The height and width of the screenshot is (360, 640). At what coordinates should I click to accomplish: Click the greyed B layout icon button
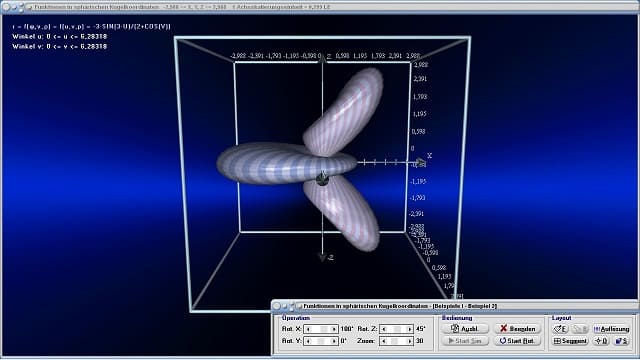(580, 329)
